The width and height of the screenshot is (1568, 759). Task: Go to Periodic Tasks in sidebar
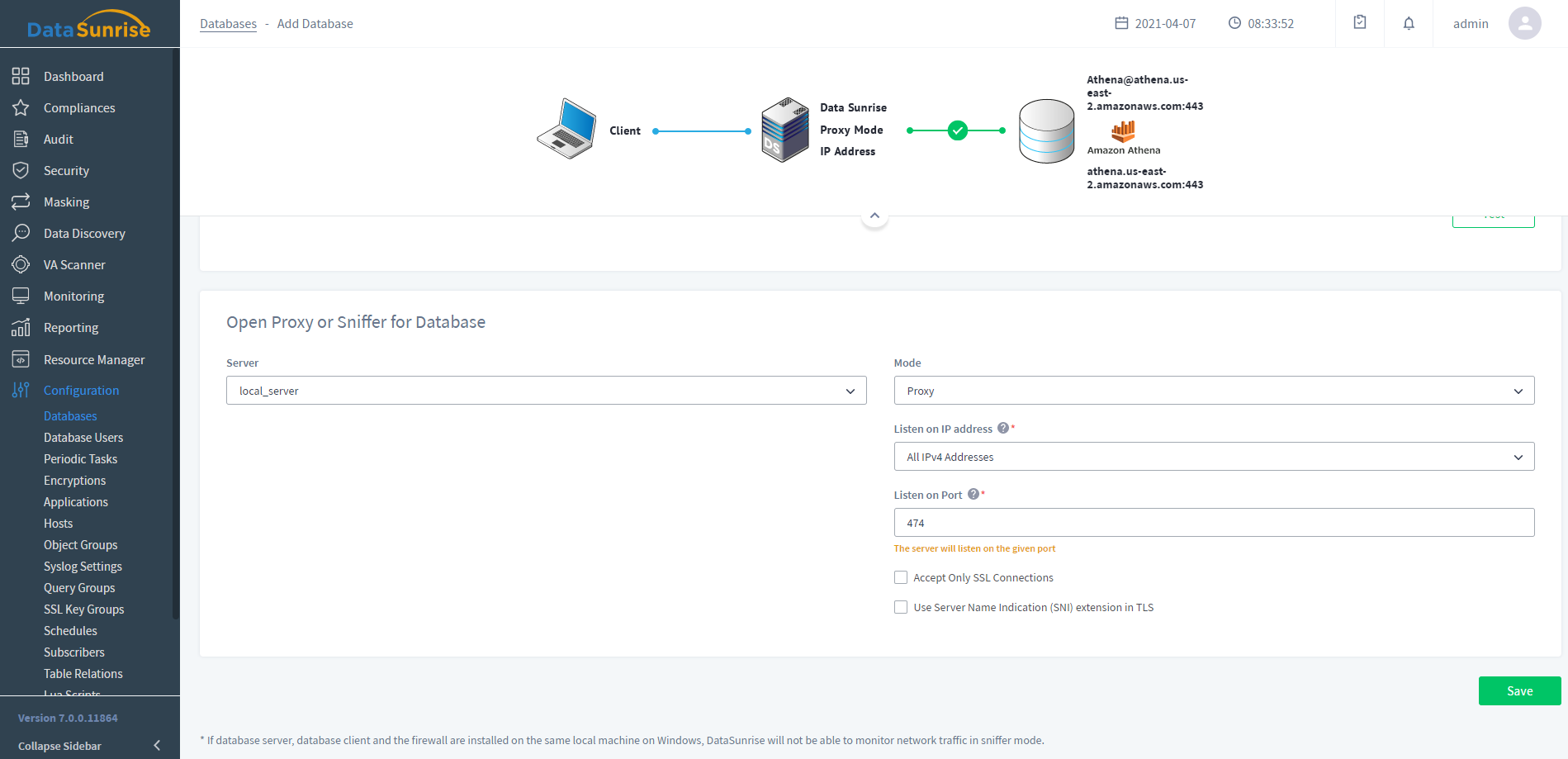click(80, 459)
